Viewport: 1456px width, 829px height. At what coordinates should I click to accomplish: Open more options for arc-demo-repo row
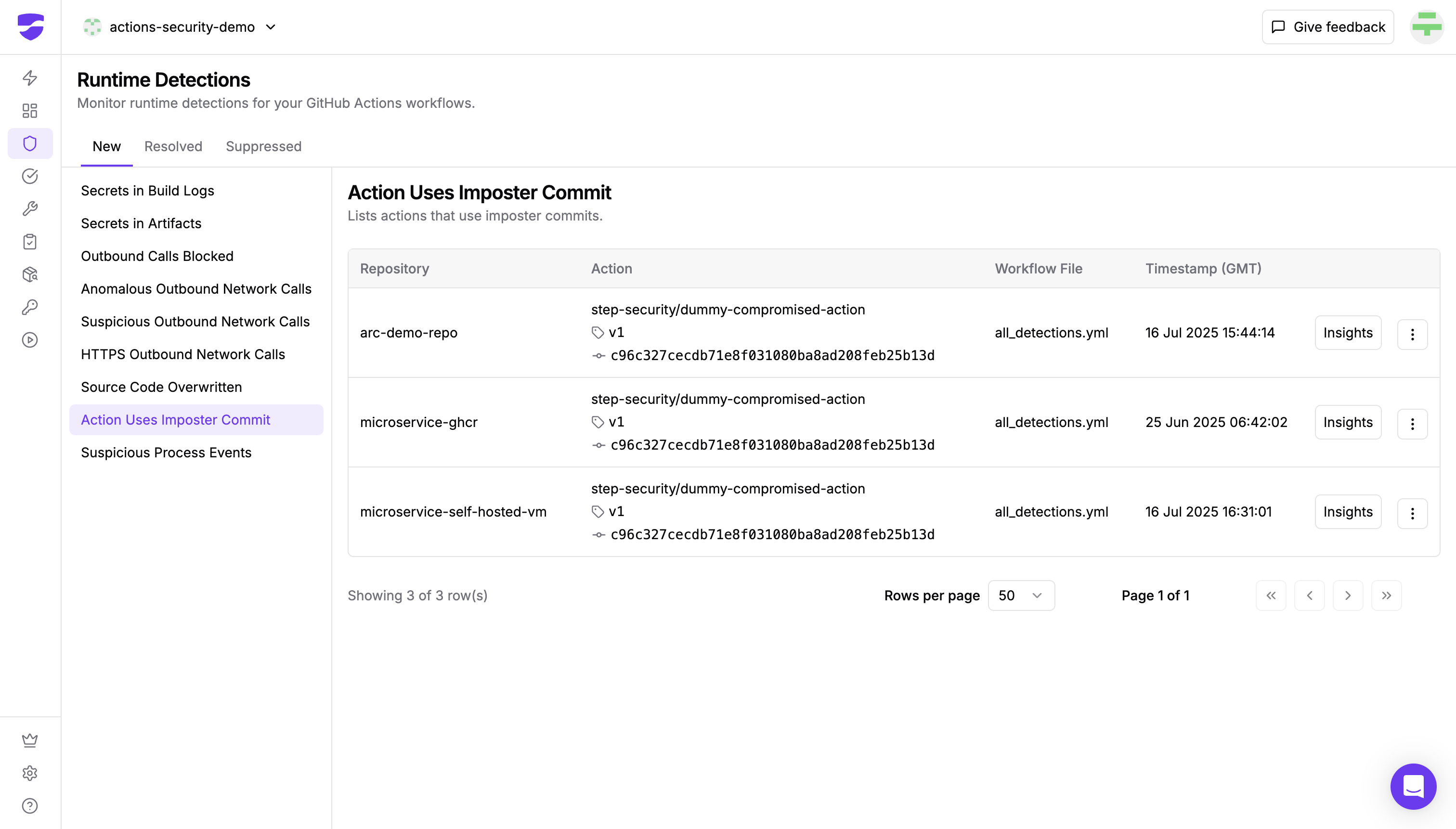(x=1412, y=334)
